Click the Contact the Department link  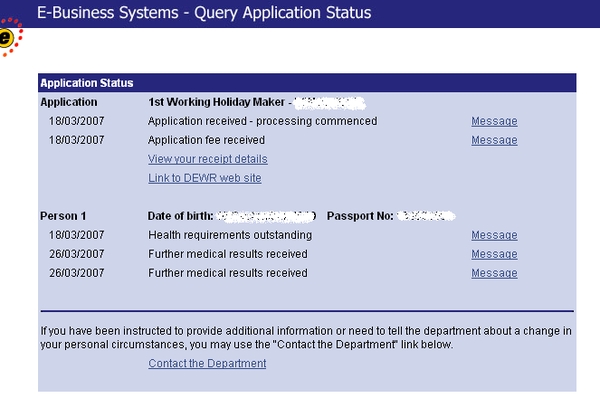coord(207,364)
